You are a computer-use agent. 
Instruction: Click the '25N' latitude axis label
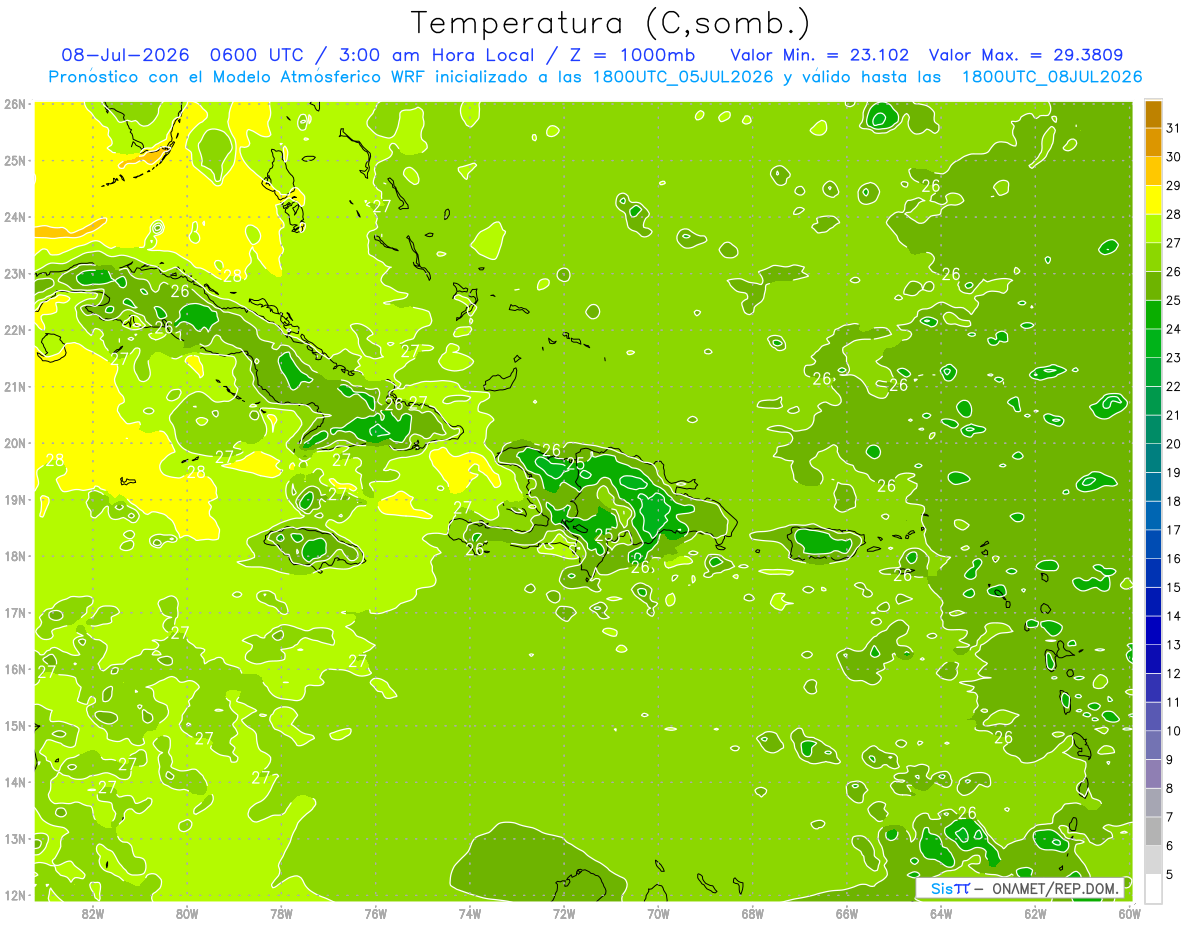(x=14, y=161)
